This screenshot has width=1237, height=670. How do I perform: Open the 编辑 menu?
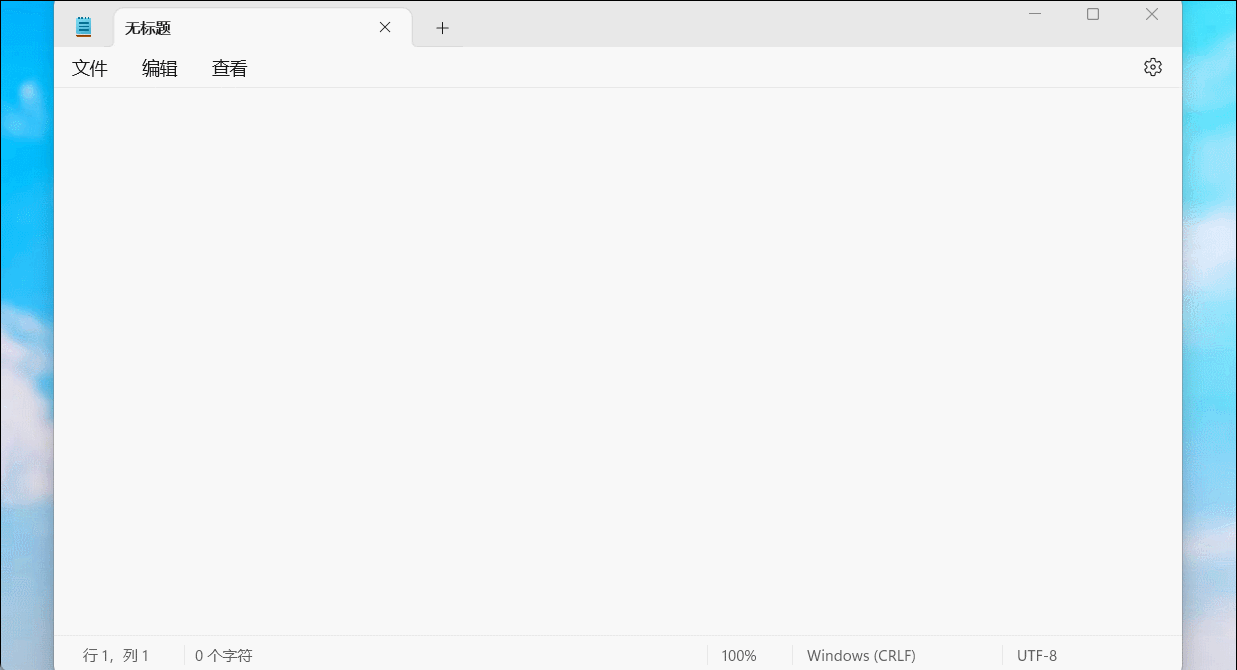[160, 68]
